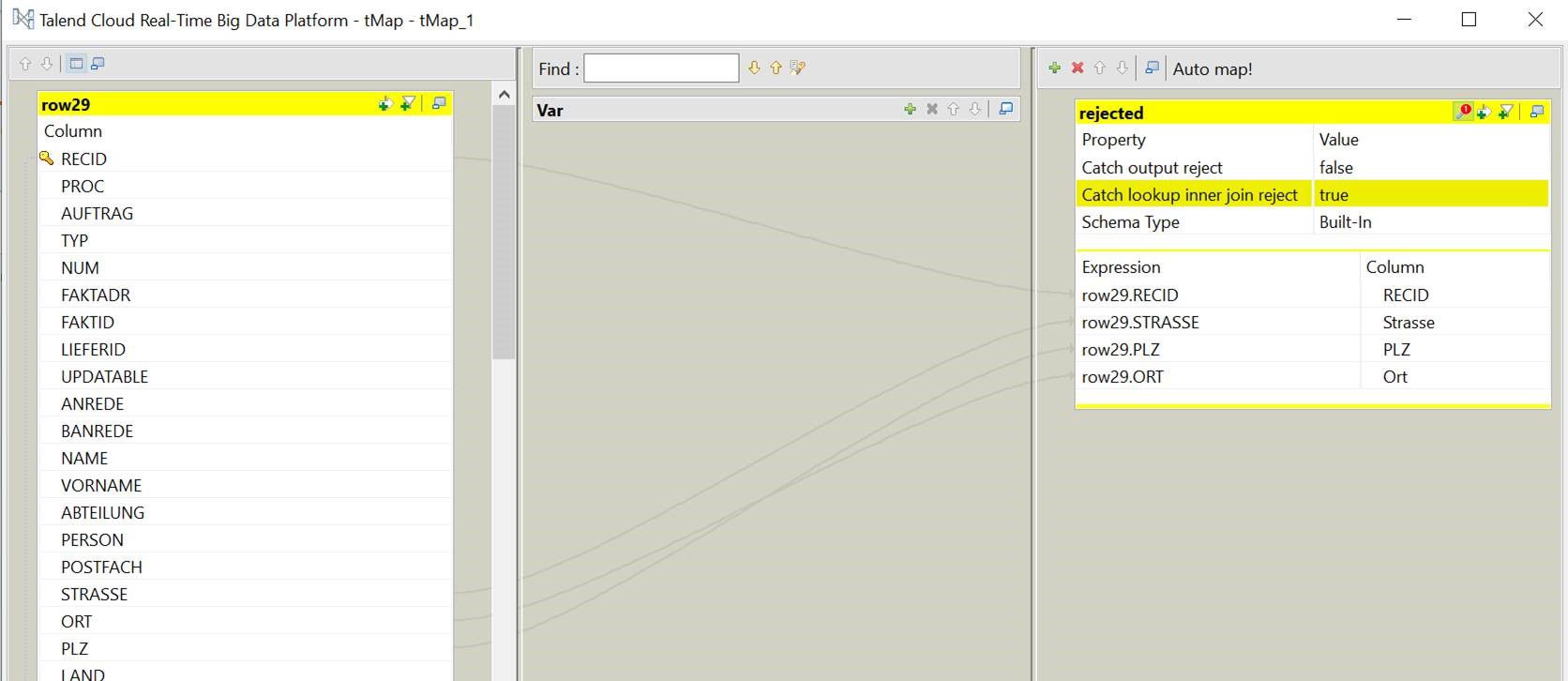
Task: Enable expression filter on rejected table
Action: [1505, 113]
